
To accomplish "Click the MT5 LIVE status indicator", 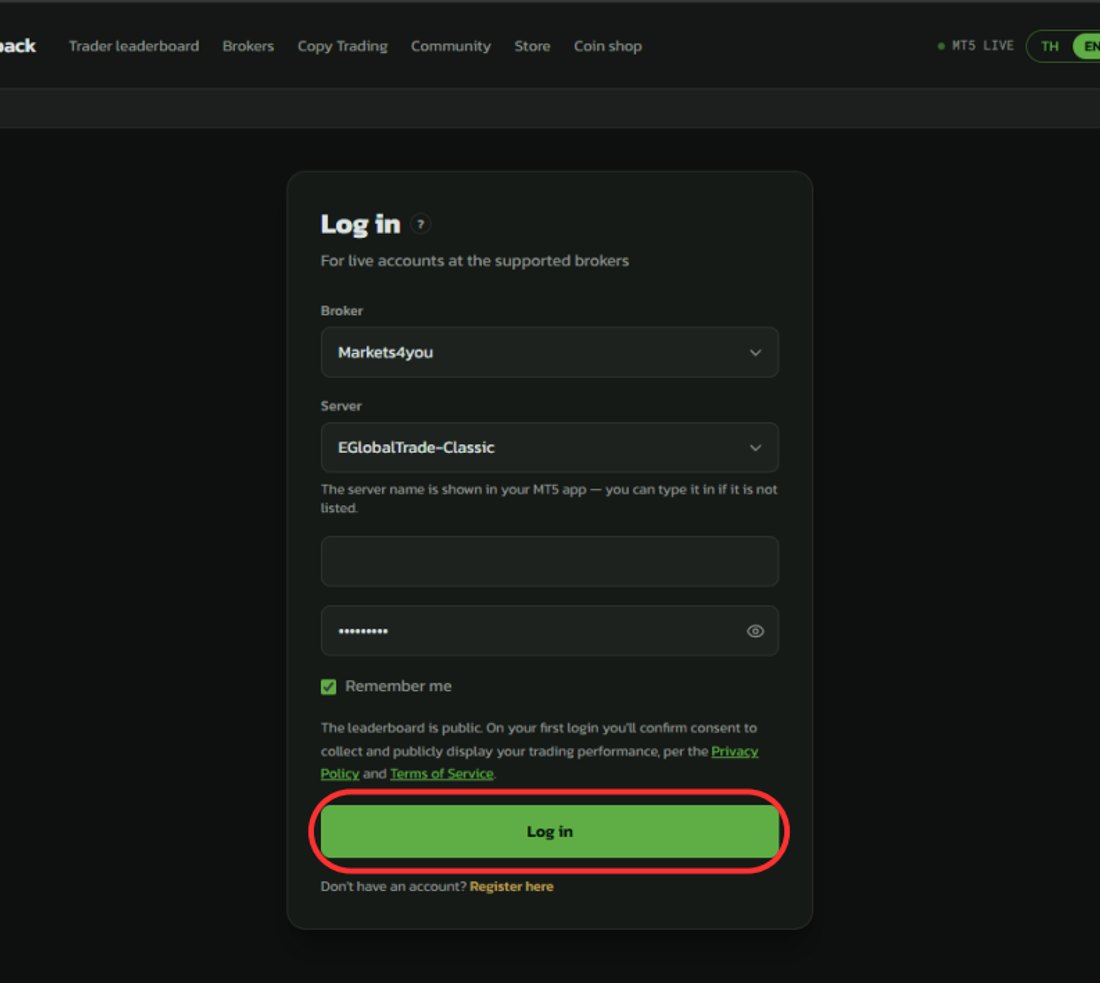I will (x=976, y=46).
